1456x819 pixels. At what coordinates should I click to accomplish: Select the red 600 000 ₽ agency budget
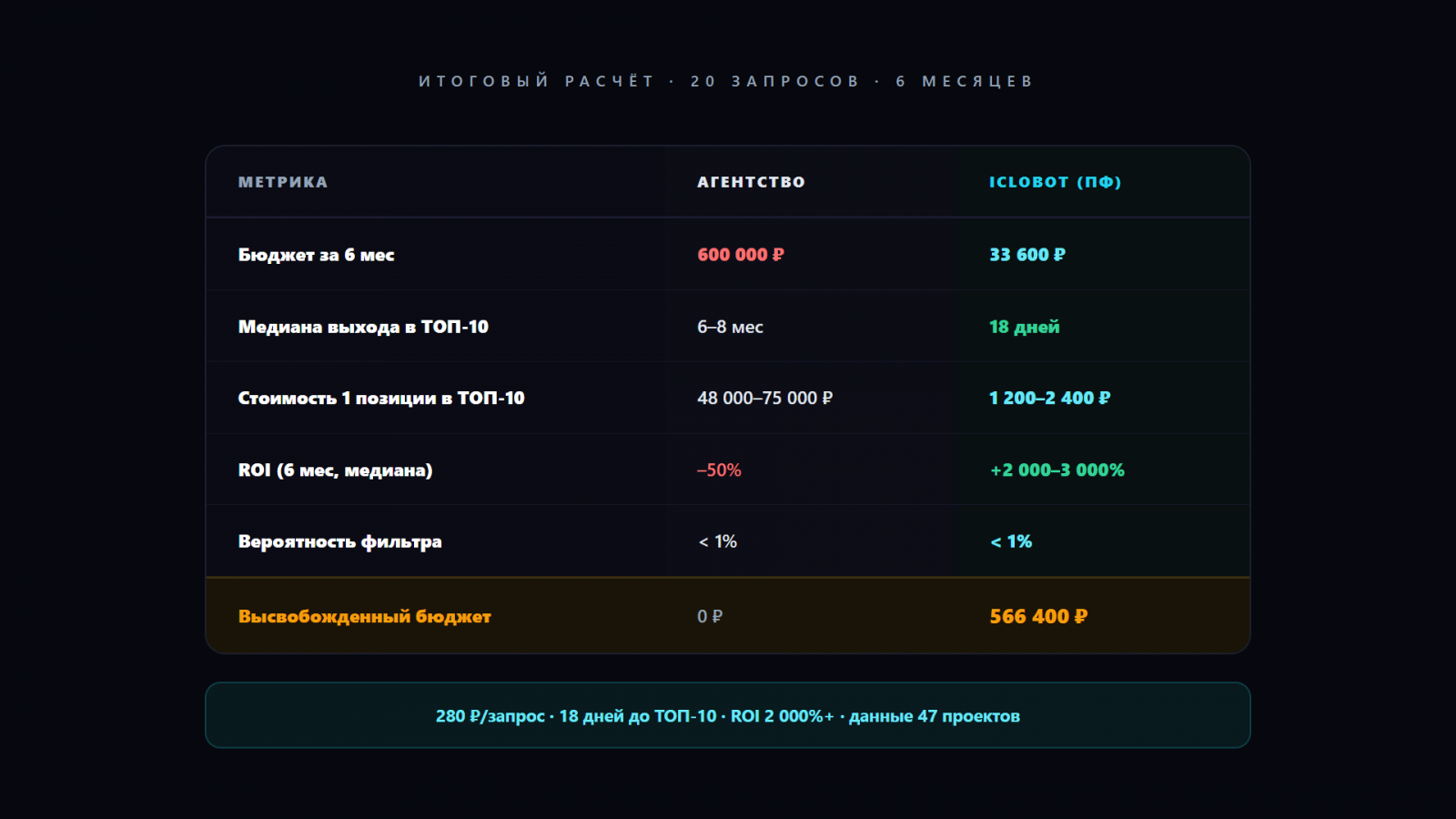coord(740,255)
